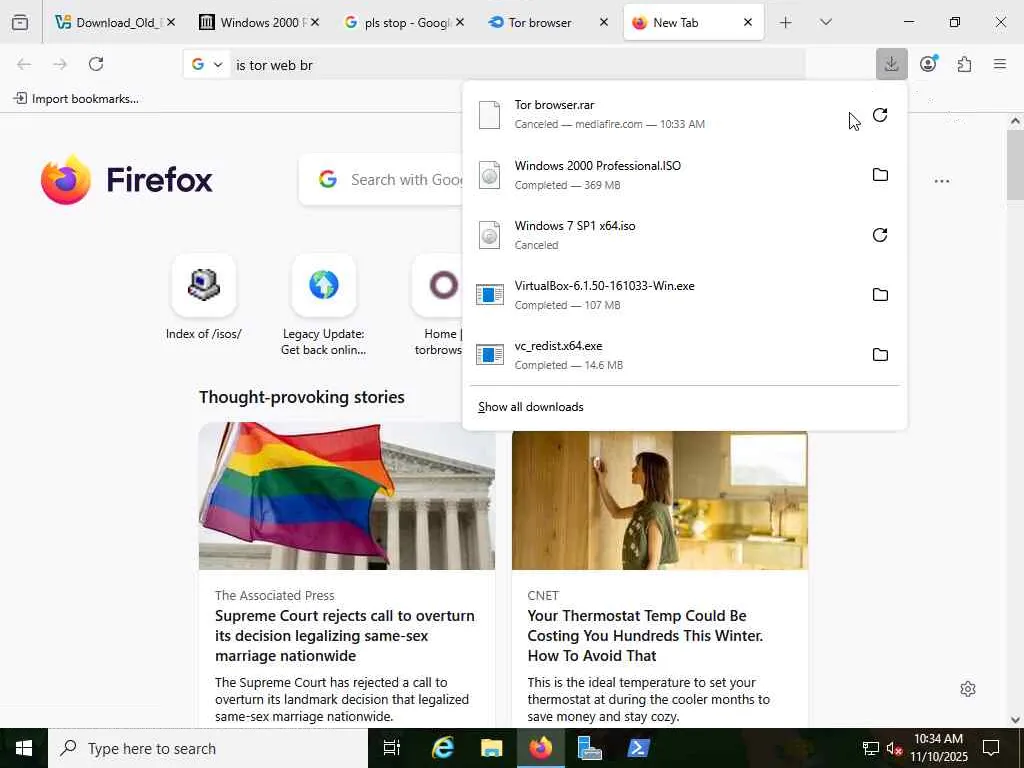This screenshot has width=1024, height=768.
Task: Click Import bookmarks button
Action: [x=76, y=99]
